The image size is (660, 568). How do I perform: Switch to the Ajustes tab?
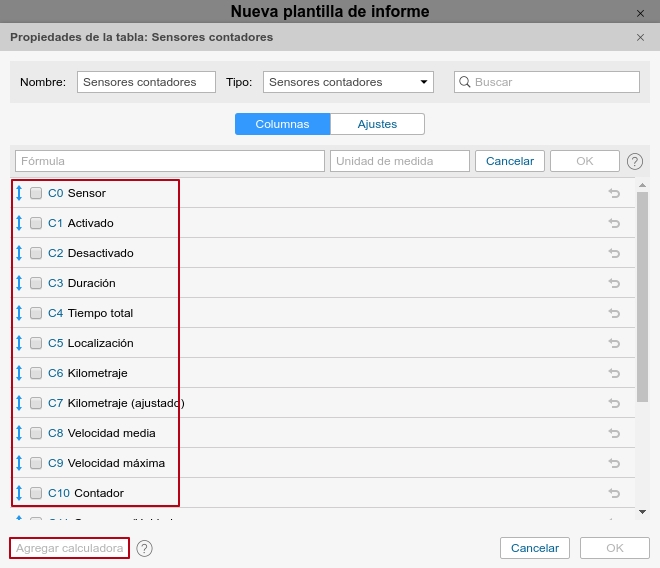[x=377, y=124]
